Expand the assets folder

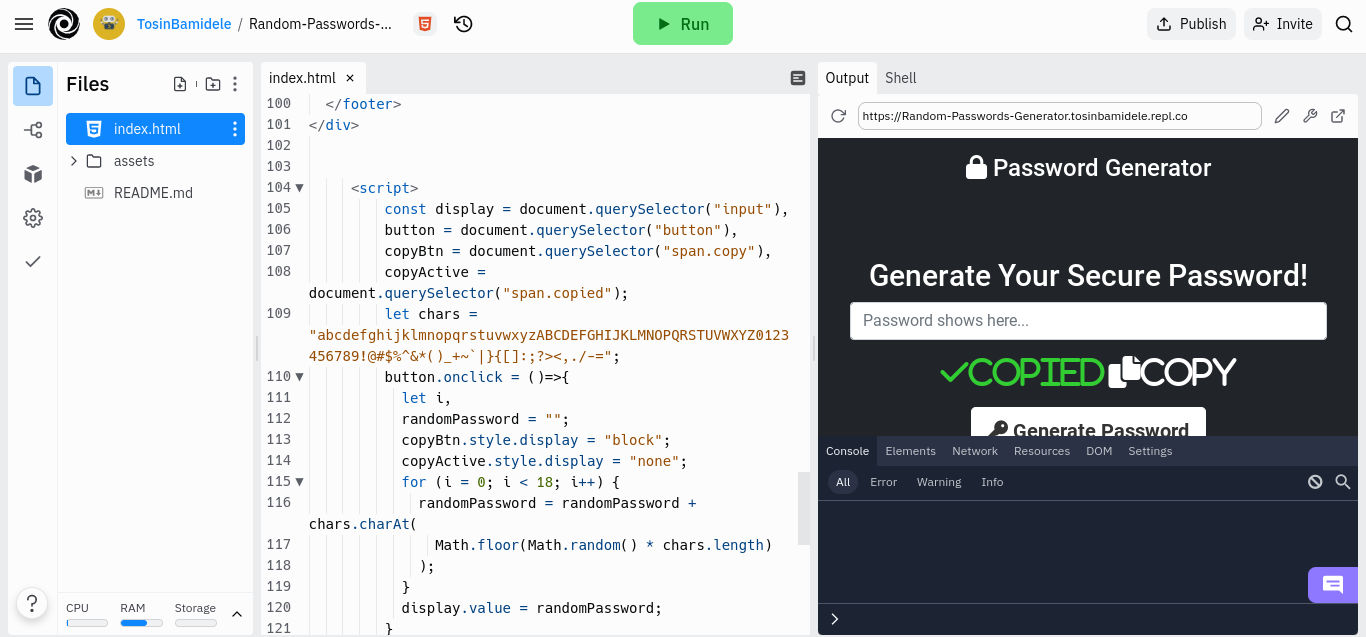point(74,161)
